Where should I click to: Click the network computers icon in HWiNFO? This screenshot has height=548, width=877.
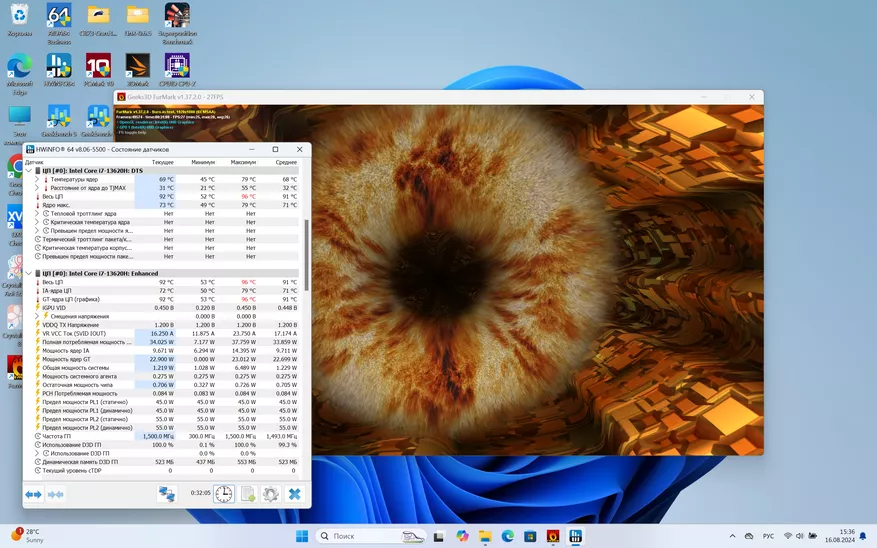[x=167, y=494]
